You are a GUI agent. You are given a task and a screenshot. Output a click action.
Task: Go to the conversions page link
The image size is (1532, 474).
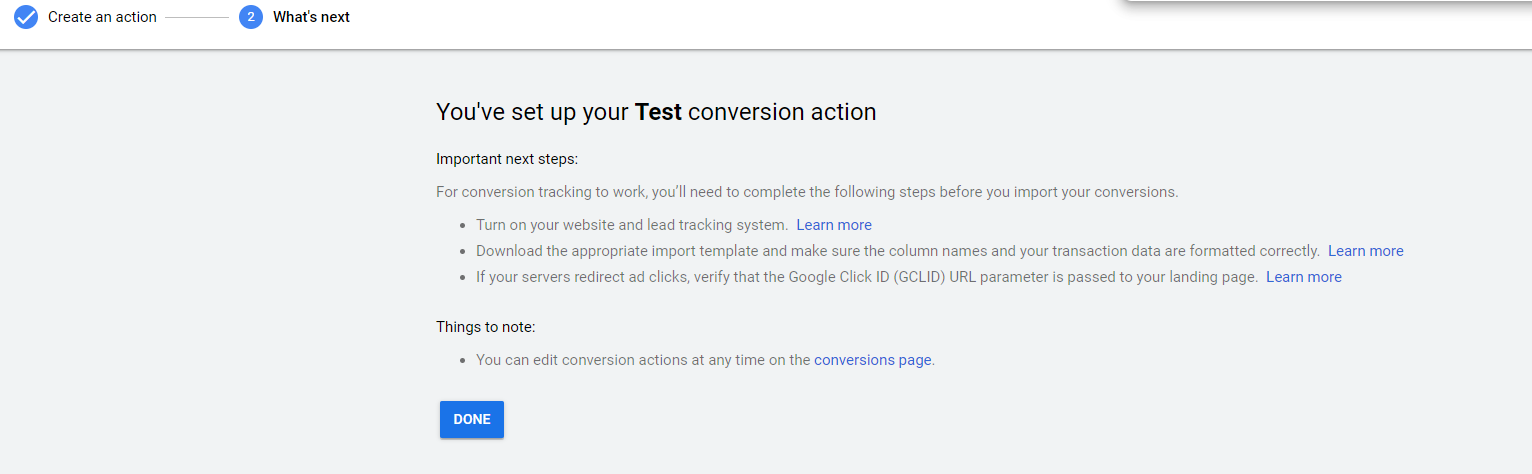[872, 360]
